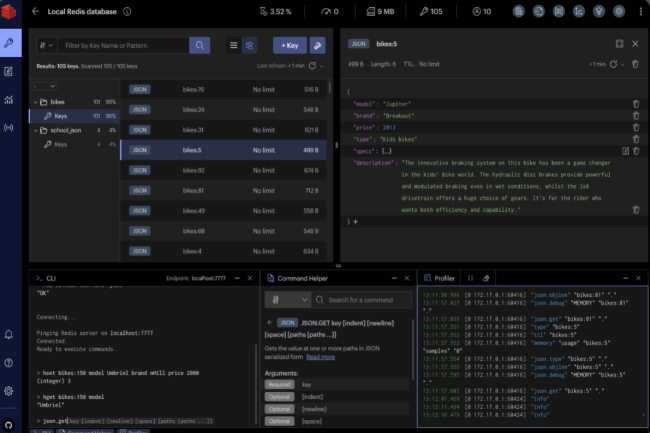
Task: Select the bikes:92 key row
Action: [223, 170]
